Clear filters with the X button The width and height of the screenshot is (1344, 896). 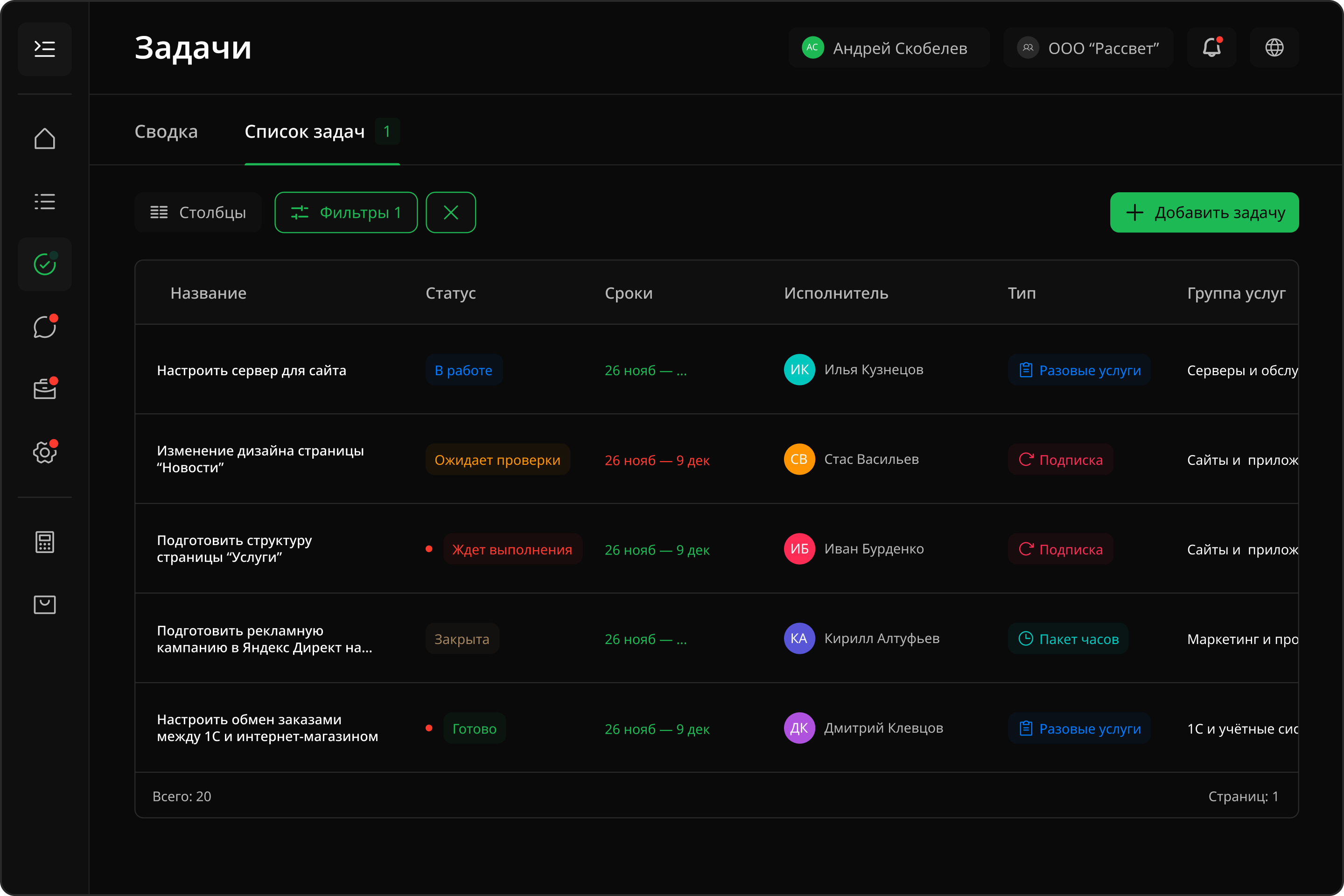point(451,213)
